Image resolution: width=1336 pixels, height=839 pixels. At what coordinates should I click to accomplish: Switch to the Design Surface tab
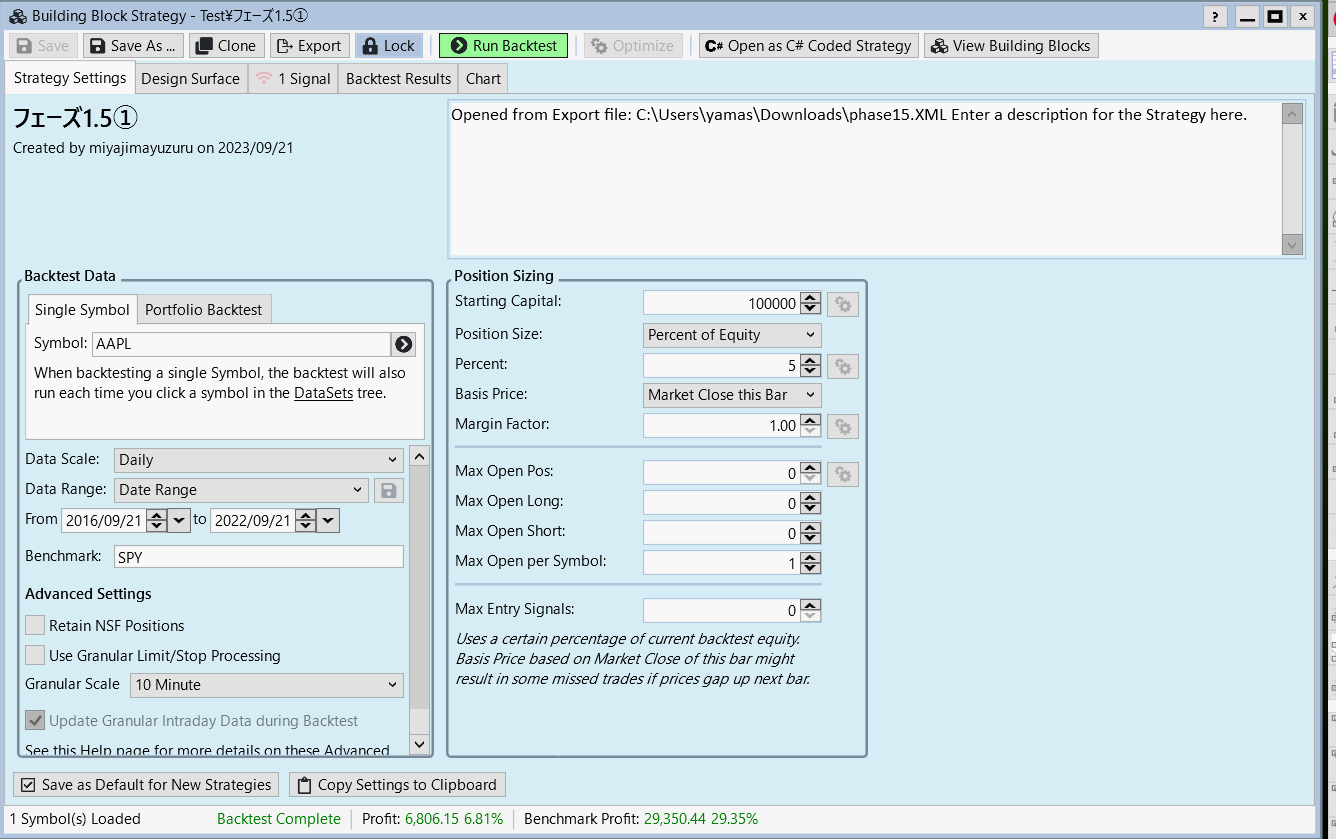[190, 79]
